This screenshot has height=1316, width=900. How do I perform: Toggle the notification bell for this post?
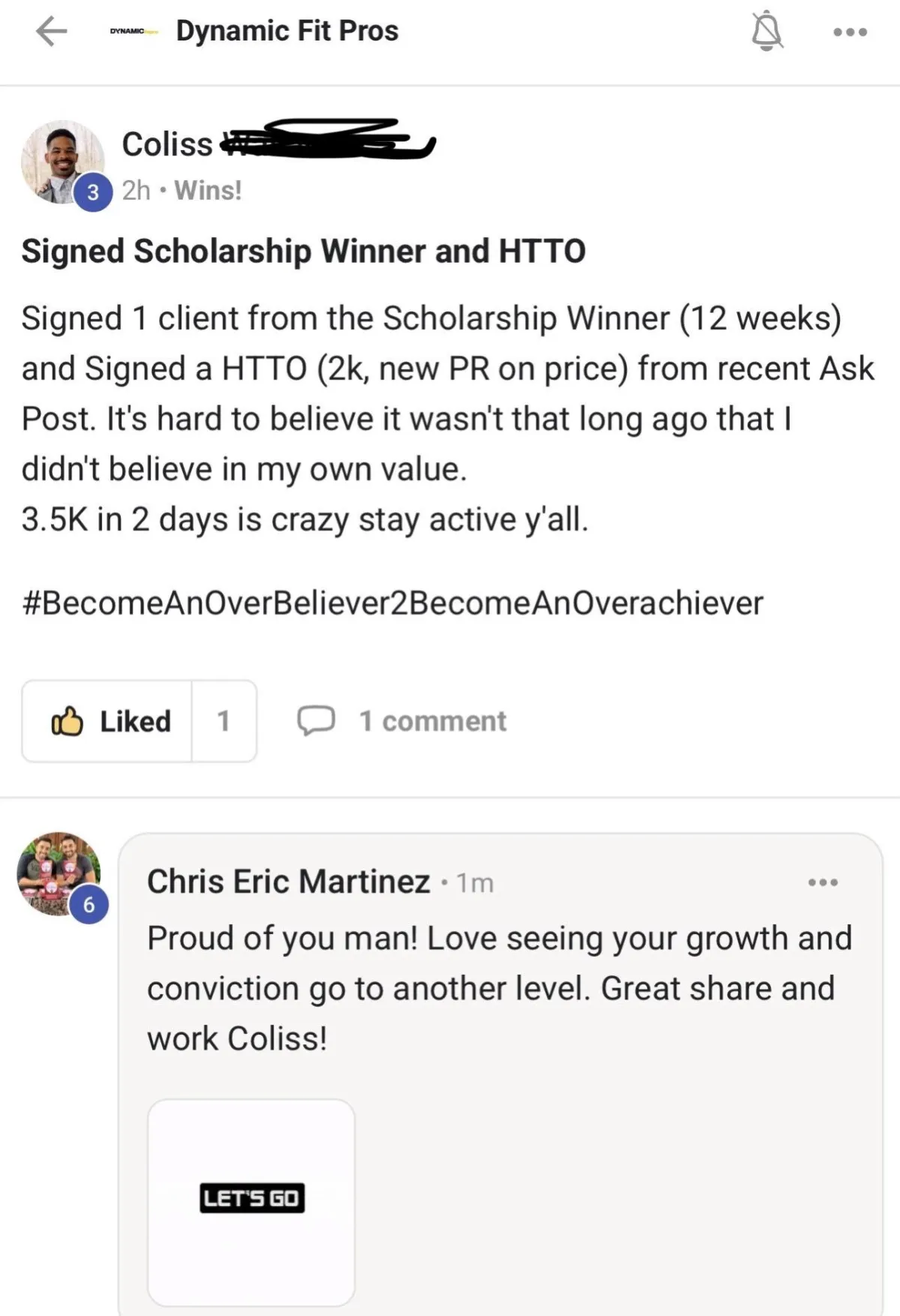[x=766, y=32]
